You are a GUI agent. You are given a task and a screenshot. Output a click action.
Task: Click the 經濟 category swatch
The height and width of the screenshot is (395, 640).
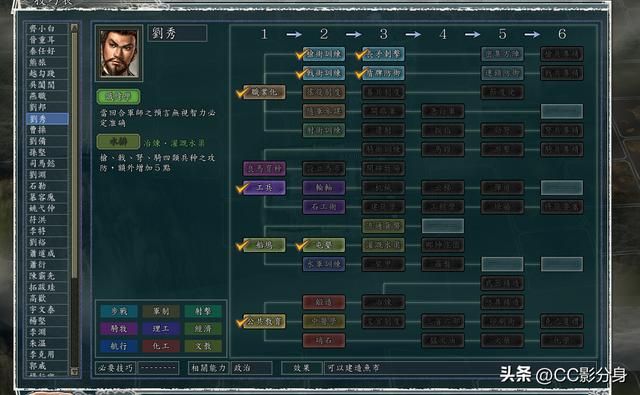tap(203, 328)
